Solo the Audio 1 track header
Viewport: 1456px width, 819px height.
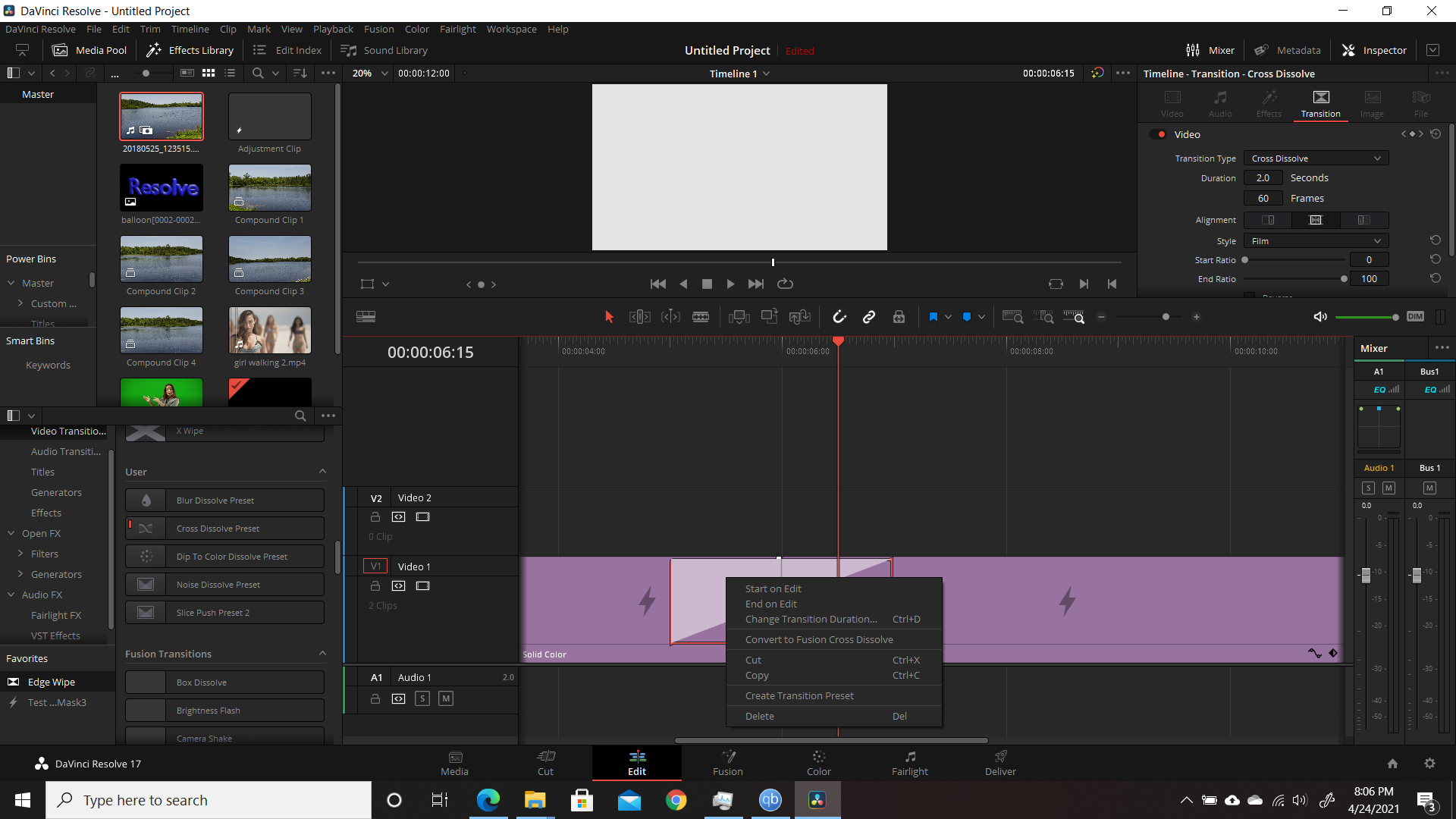coord(422,698)
